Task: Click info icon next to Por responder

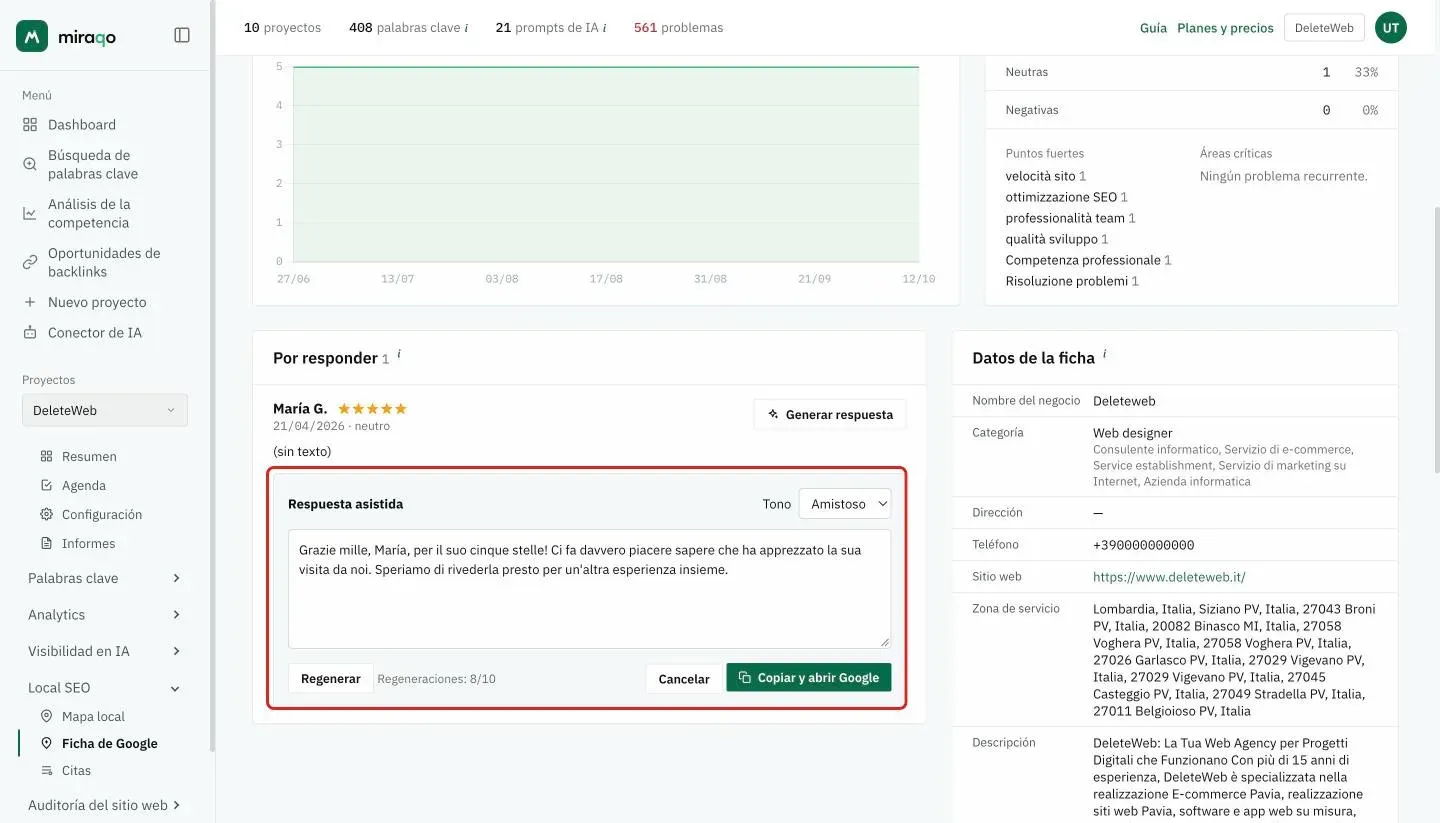Action: point(399,354)
